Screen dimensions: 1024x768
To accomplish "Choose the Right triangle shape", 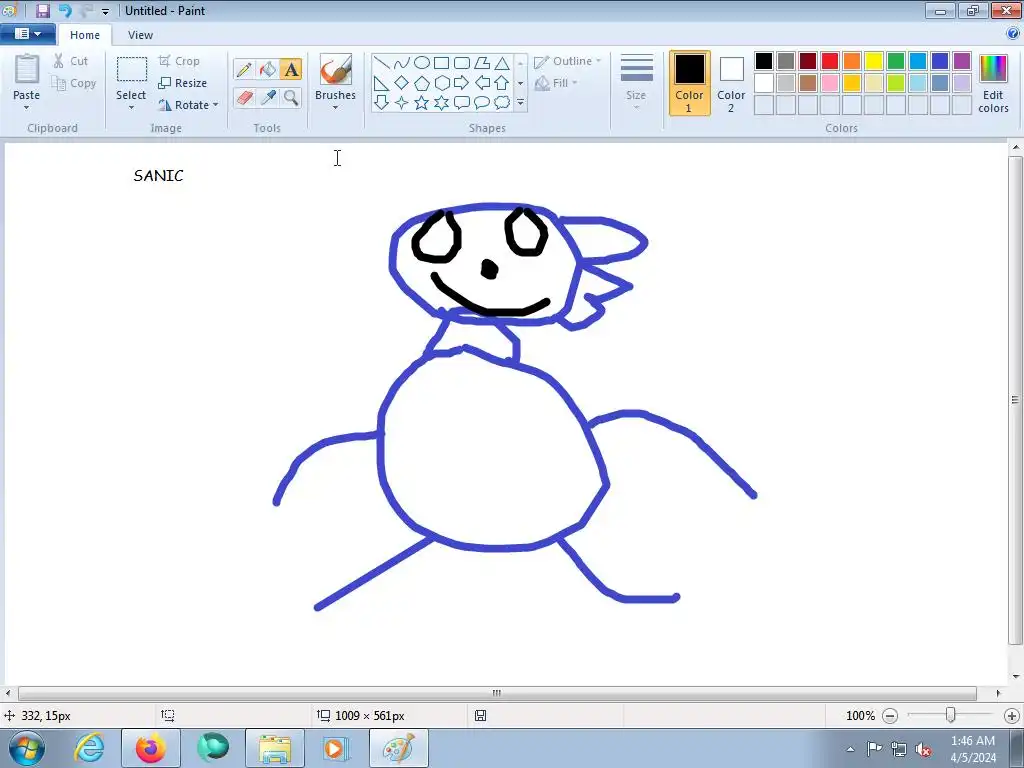I will pyautogui.click(x=382, y=83).
